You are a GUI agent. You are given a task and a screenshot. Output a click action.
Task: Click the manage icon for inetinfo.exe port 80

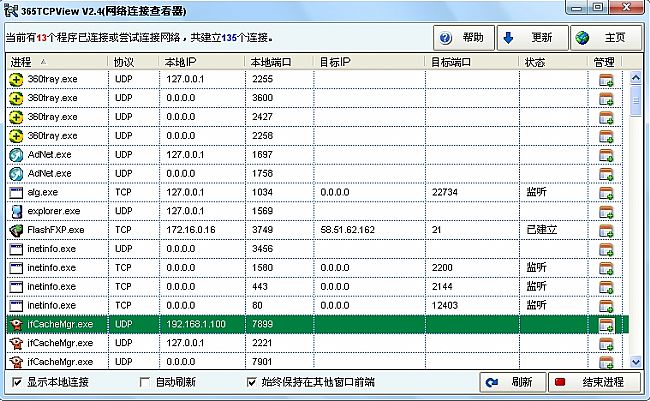click(x=606, y=306)
